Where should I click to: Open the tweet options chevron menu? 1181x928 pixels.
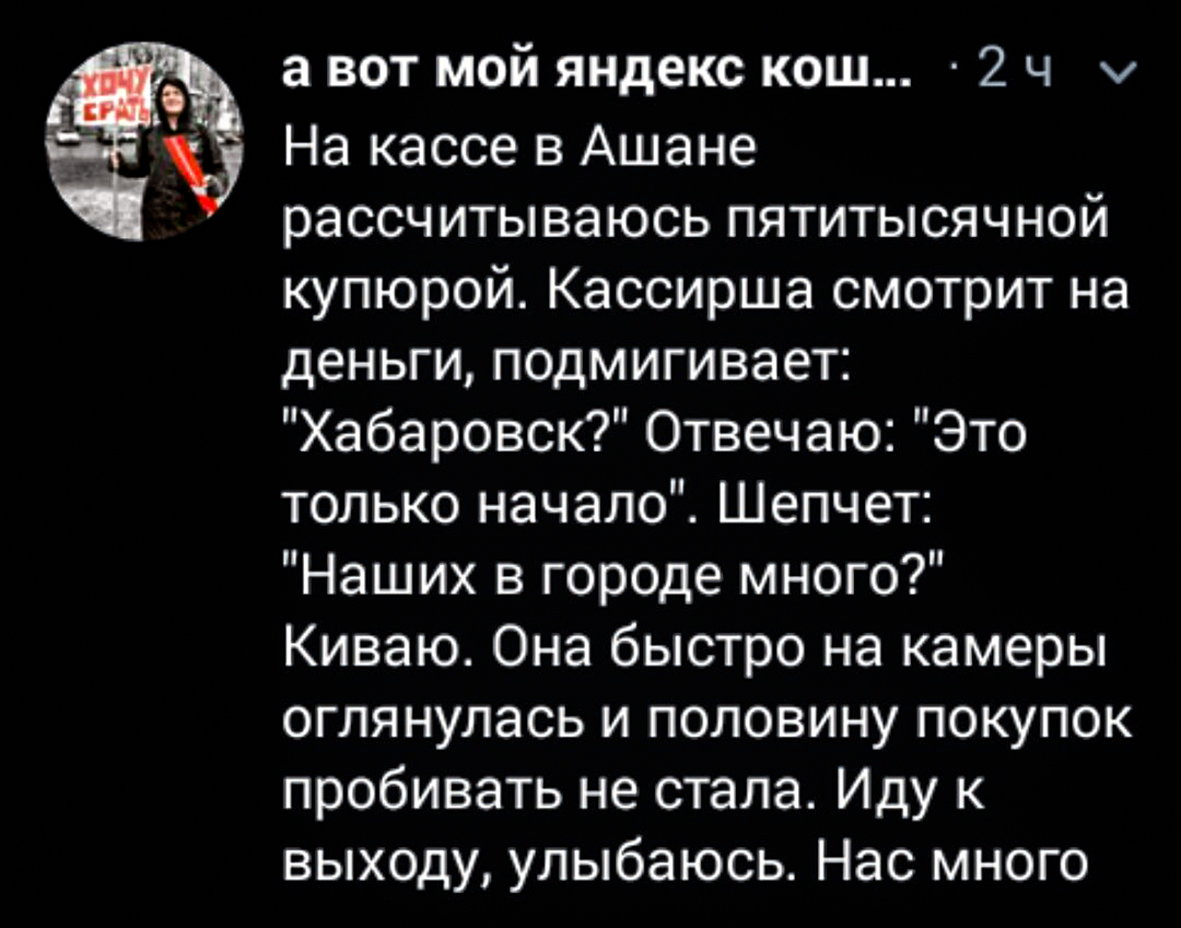coord(1118,74)
